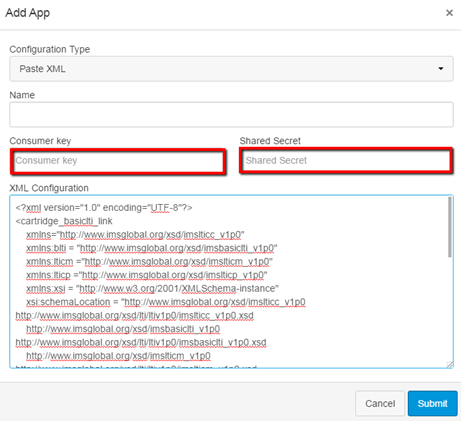Viewport: 461px width, 421px height.
Task: Click the Paste XML dropdown arrow
Action: pyautogui.click(x=441, y=69)
